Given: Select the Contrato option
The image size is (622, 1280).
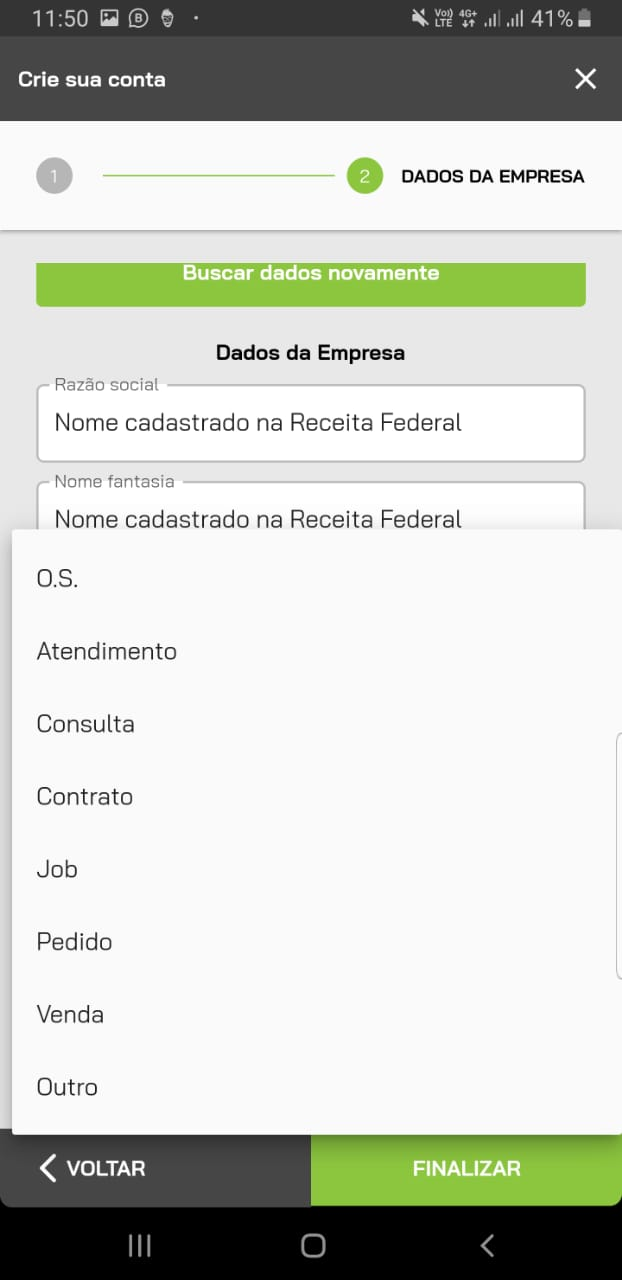Looking at the screenshot, I should 84,797.
